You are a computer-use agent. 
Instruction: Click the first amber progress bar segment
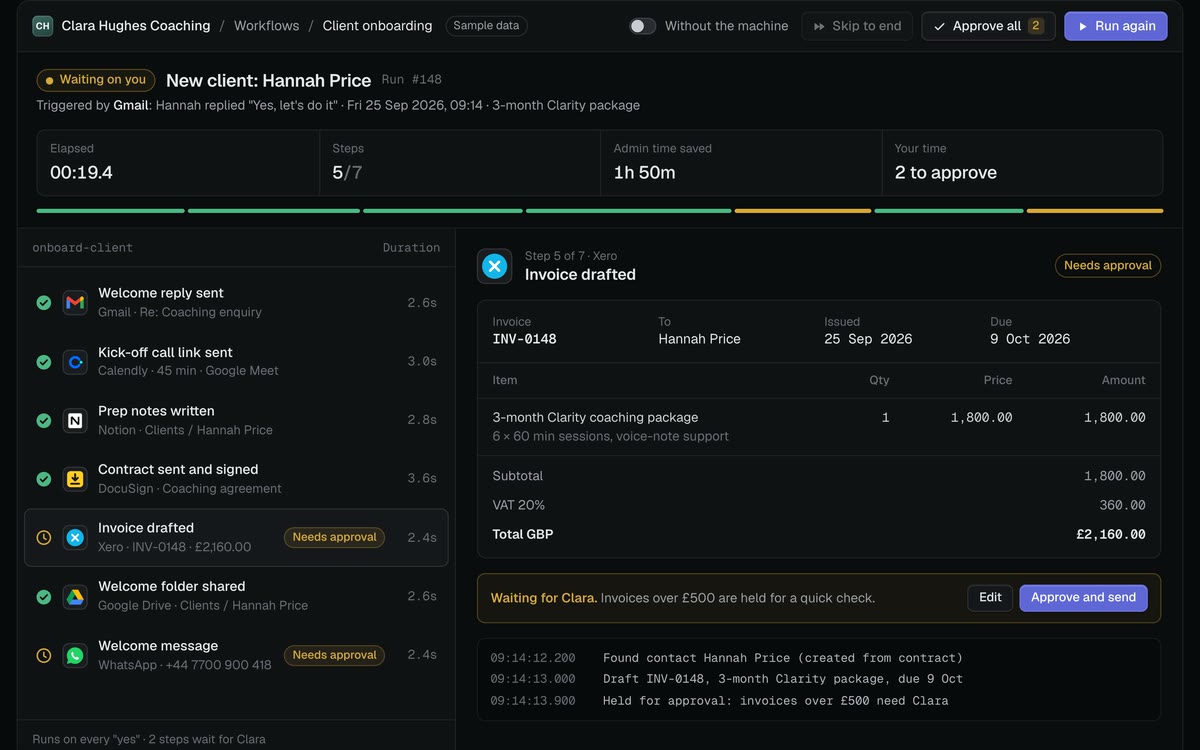802,211
